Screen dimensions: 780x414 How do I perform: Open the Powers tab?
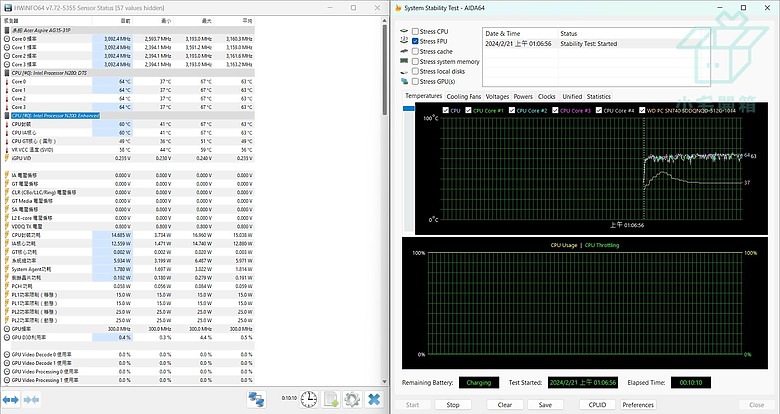[523, 97]
